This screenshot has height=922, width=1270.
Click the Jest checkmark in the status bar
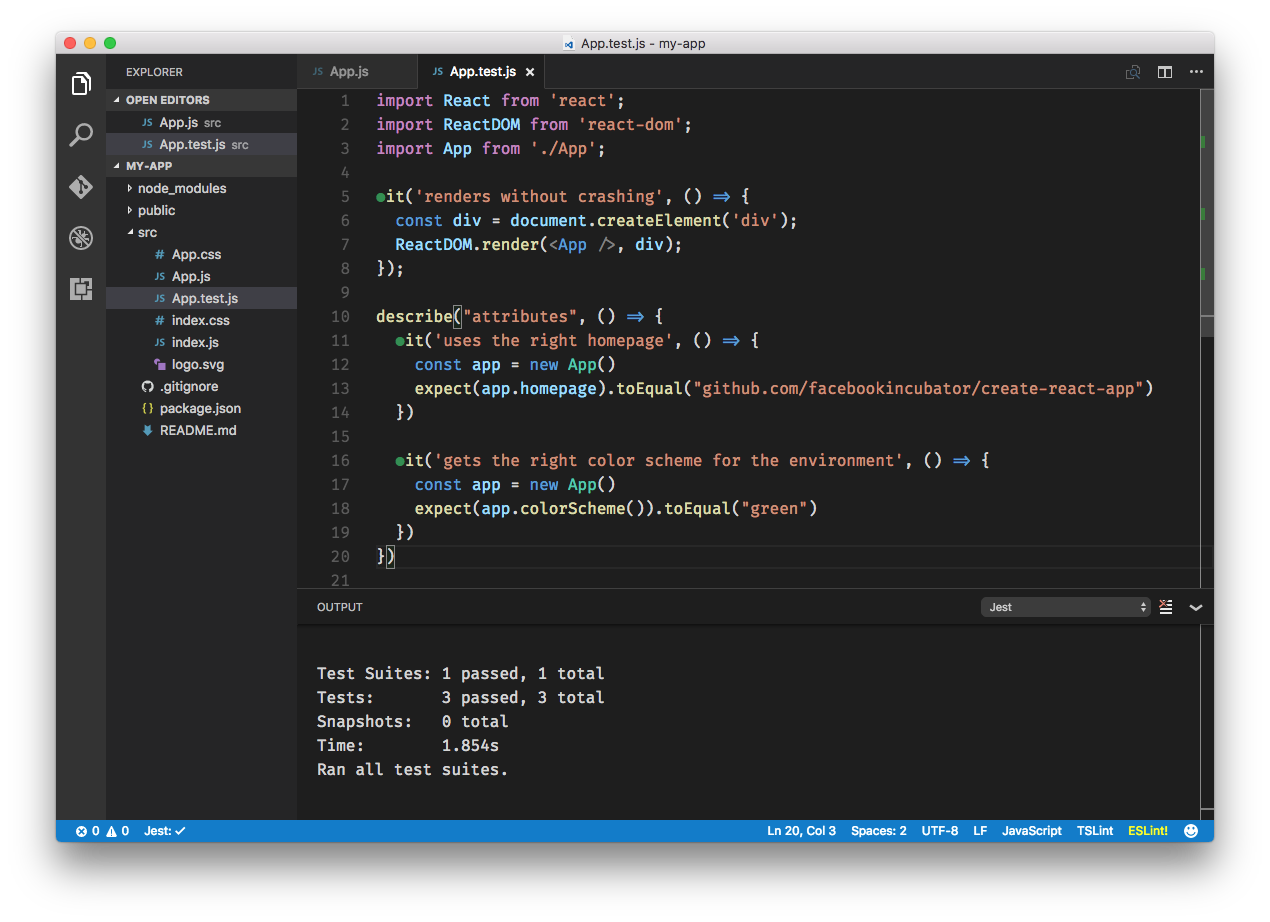[x=163, y=830]
